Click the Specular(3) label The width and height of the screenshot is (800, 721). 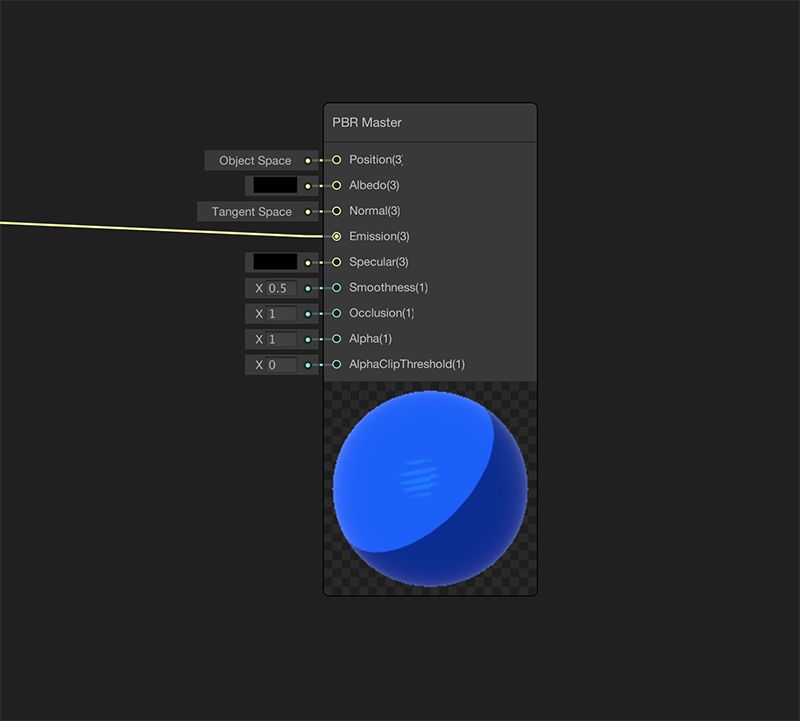tap(379, 262)
